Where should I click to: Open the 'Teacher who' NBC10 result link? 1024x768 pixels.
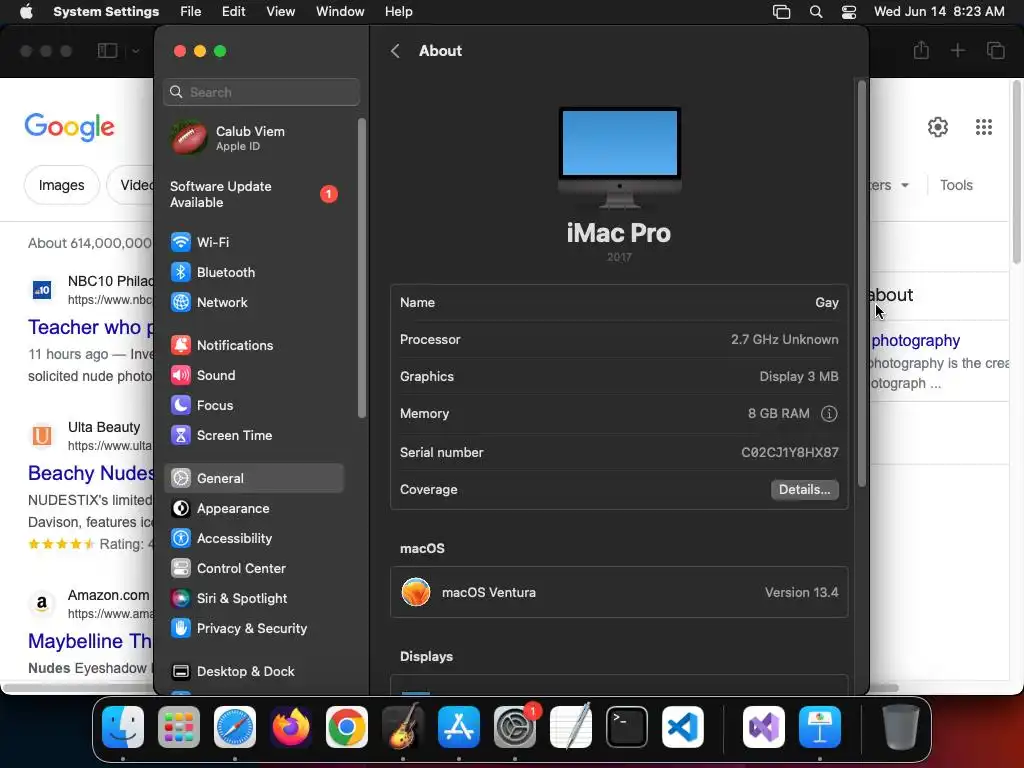click(91, 327)
